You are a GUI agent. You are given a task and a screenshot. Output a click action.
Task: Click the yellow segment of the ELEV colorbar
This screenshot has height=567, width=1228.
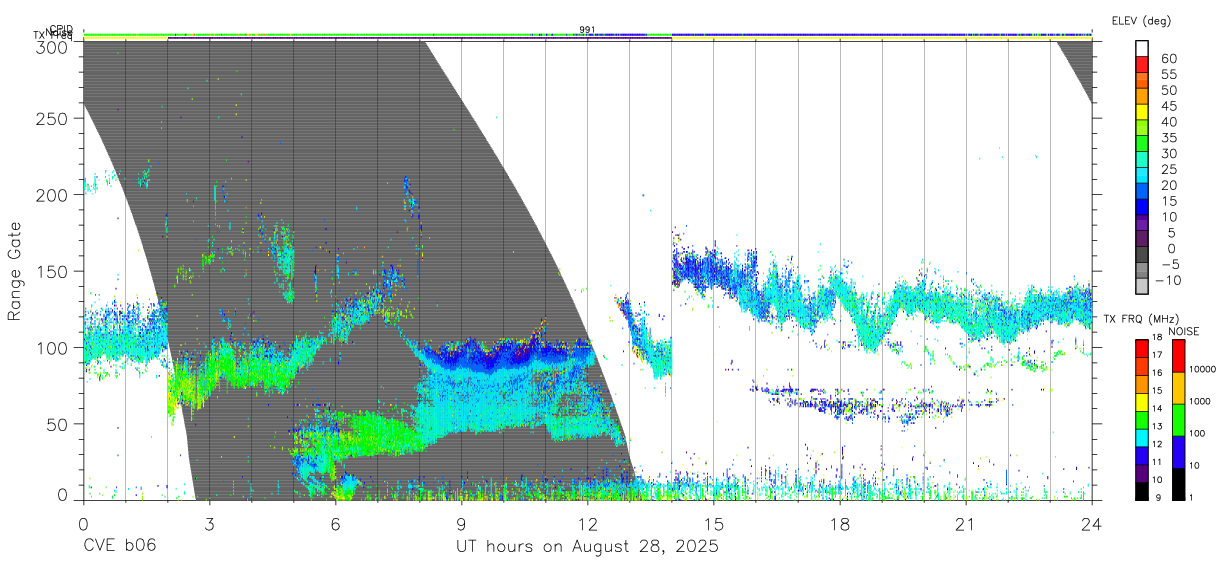tap(1143, 112)
